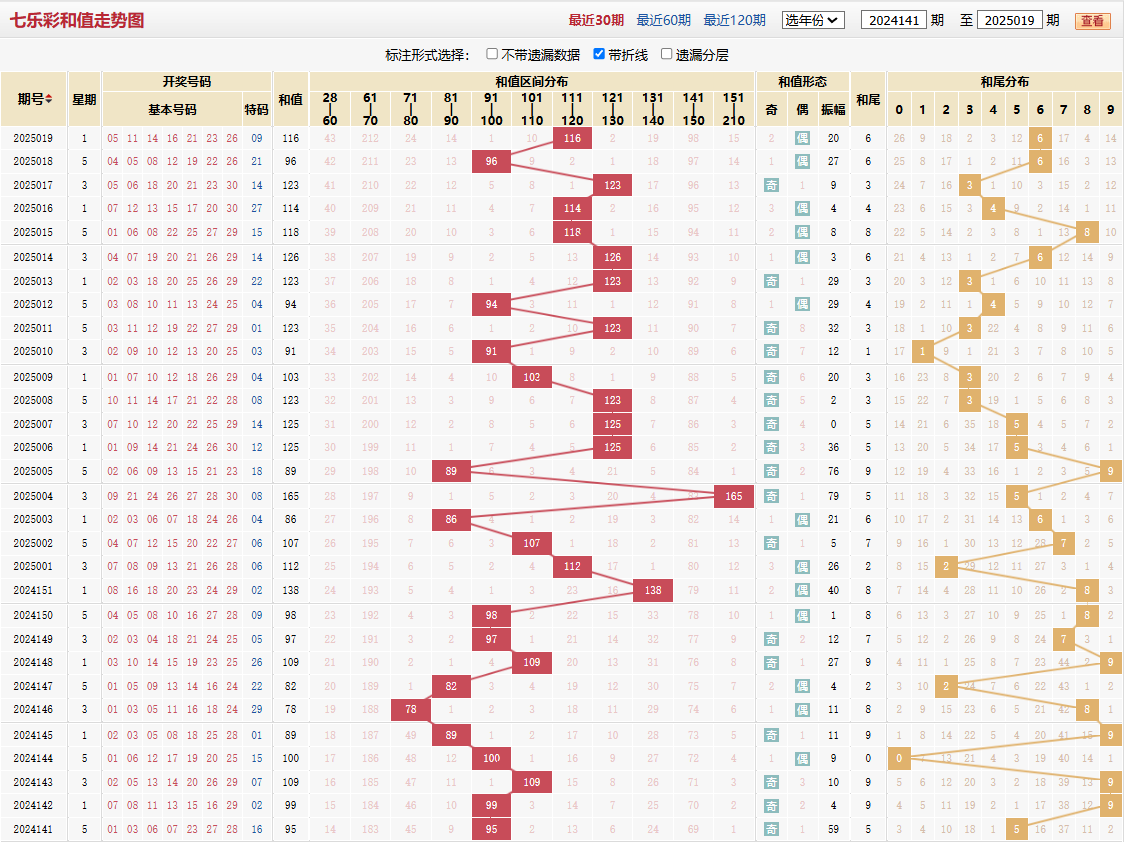Click the 七乐彩和值走势图 title
This screenshot has width=1124, height=842.
coord(77,20)
